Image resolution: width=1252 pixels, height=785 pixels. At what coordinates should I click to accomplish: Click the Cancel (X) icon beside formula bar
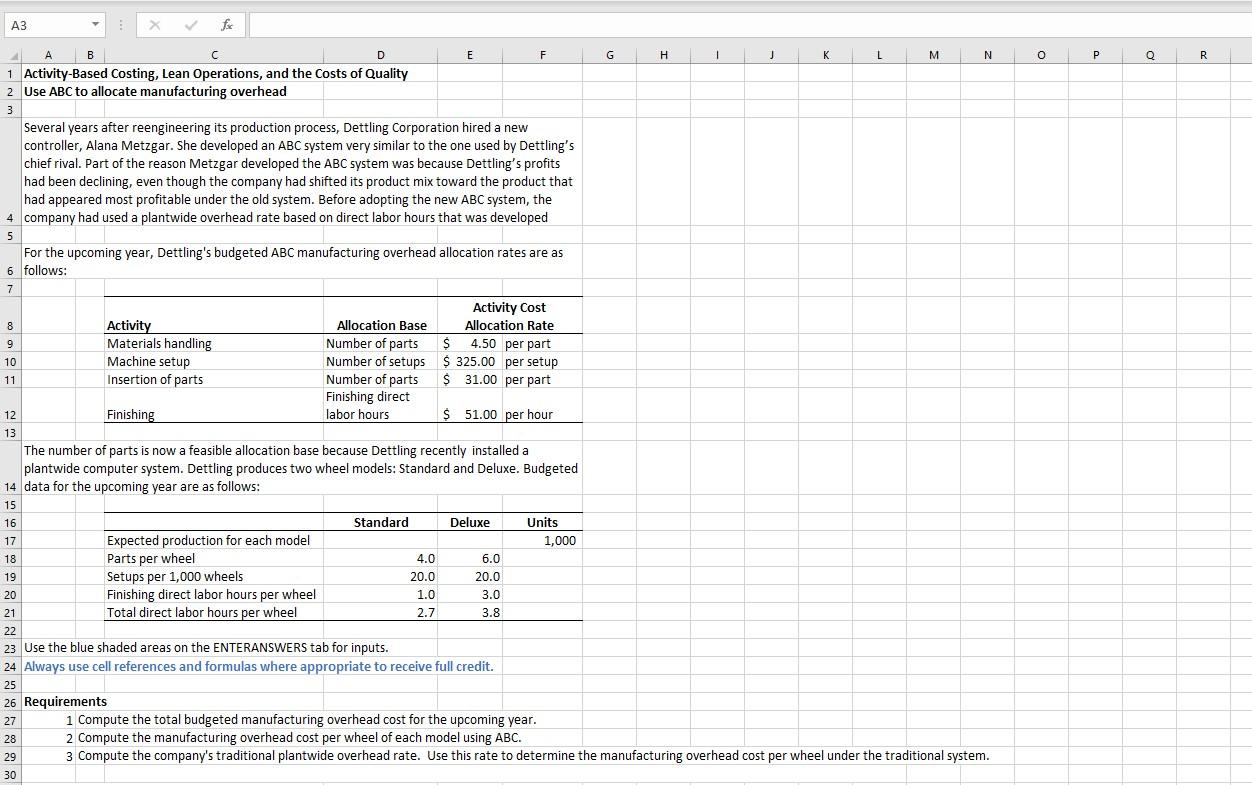pyautogui.click(x=154, y=24)
